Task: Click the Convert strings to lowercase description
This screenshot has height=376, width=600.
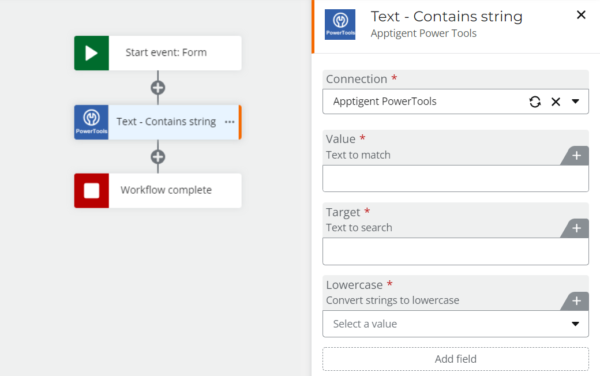Action: (392, 300)
